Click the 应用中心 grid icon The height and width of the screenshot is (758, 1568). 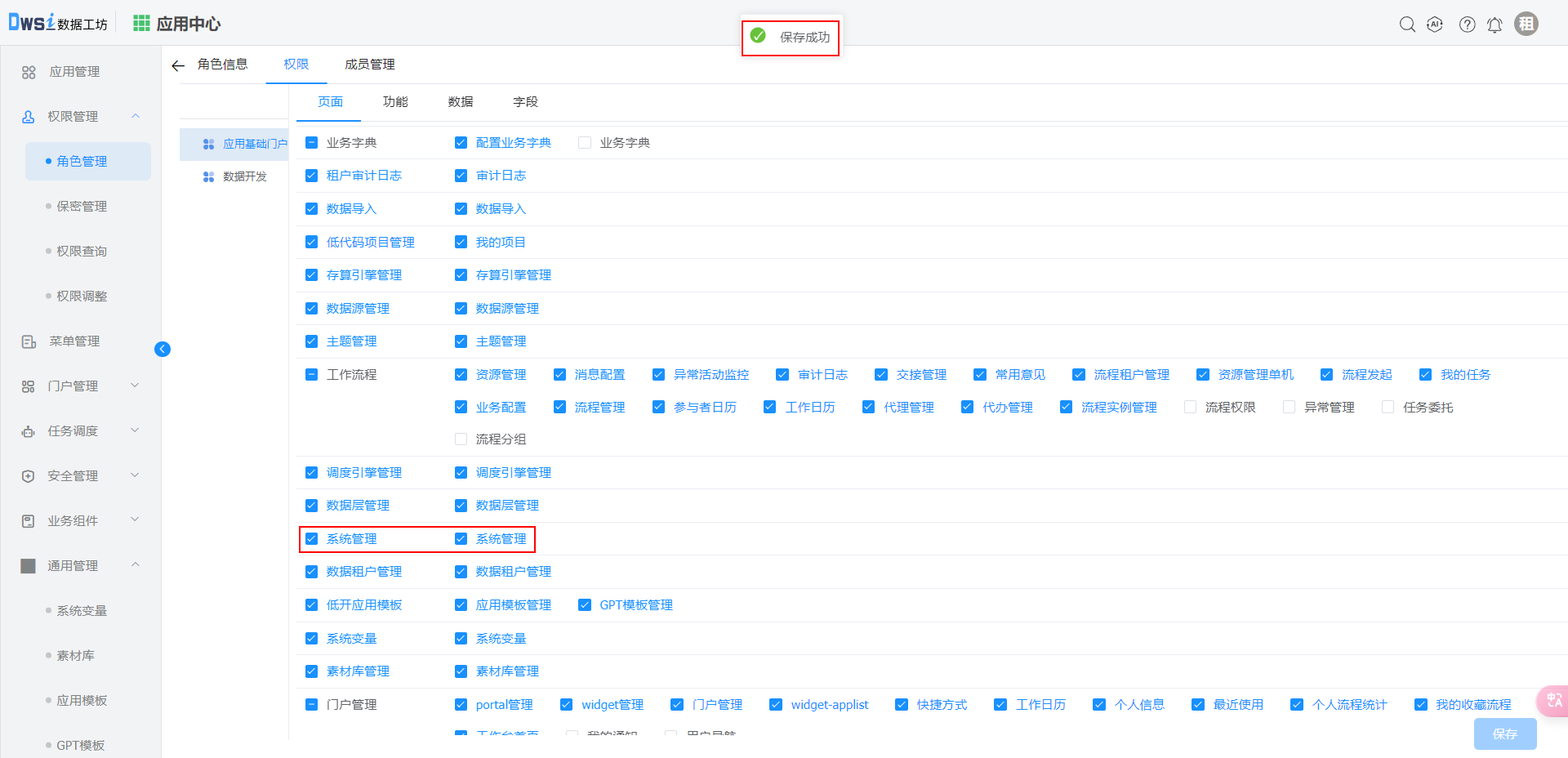141,24
